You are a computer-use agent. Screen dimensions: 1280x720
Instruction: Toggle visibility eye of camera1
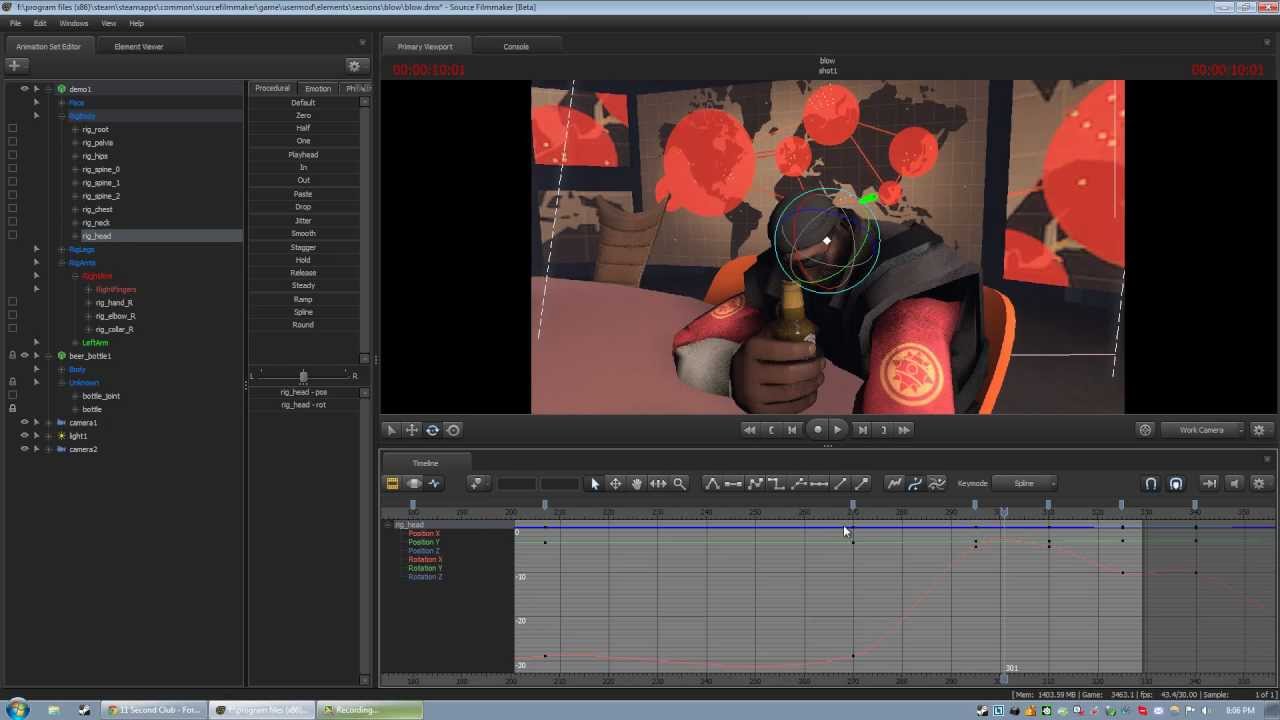(x=25, y=422)
